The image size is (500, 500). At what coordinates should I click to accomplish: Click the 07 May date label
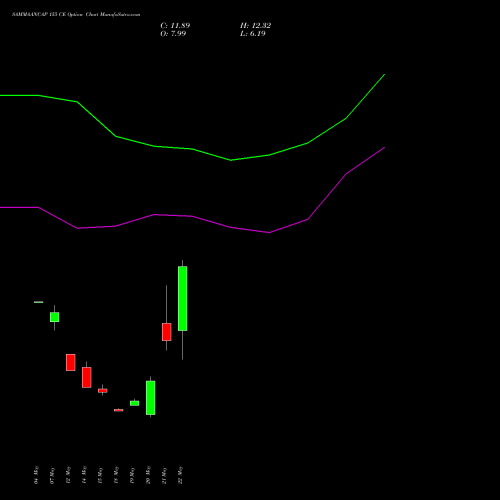pyautogui.click(x=52, y=476)
